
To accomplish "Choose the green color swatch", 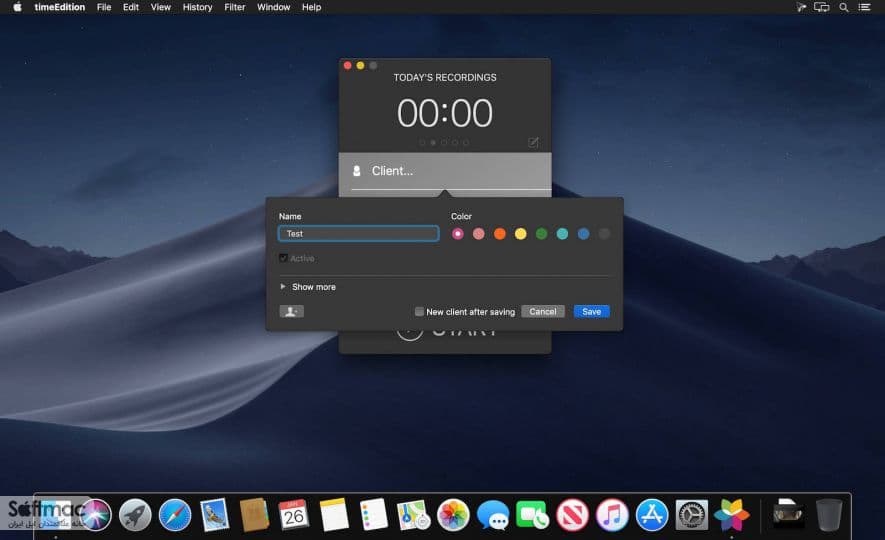I will click(541, 234).
